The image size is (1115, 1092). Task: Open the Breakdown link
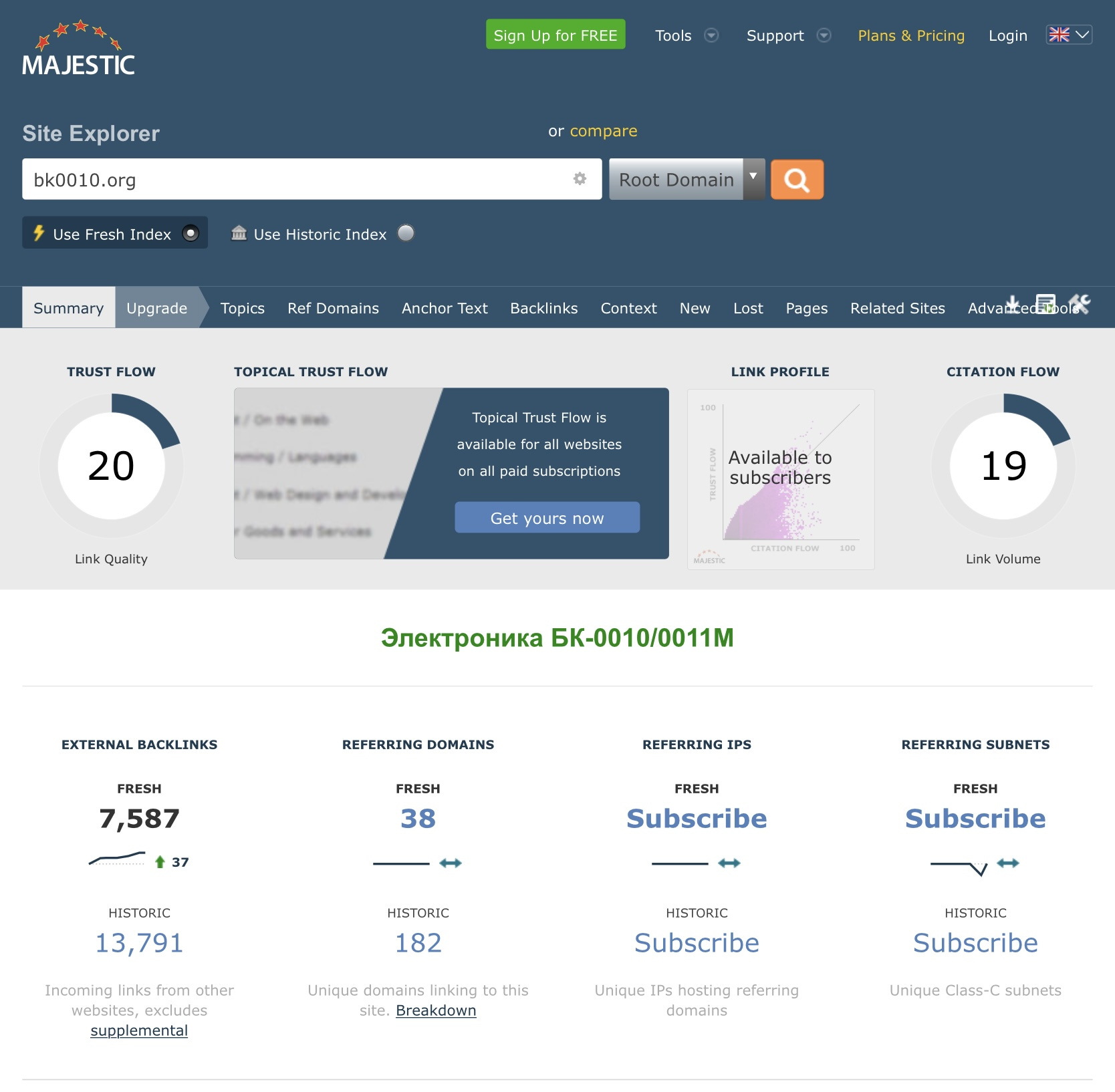pos(436,1010)
